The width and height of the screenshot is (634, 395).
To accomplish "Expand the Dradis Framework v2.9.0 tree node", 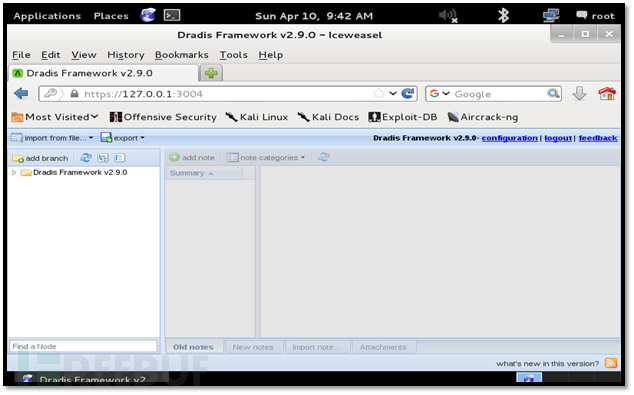I will click(14, 173).
